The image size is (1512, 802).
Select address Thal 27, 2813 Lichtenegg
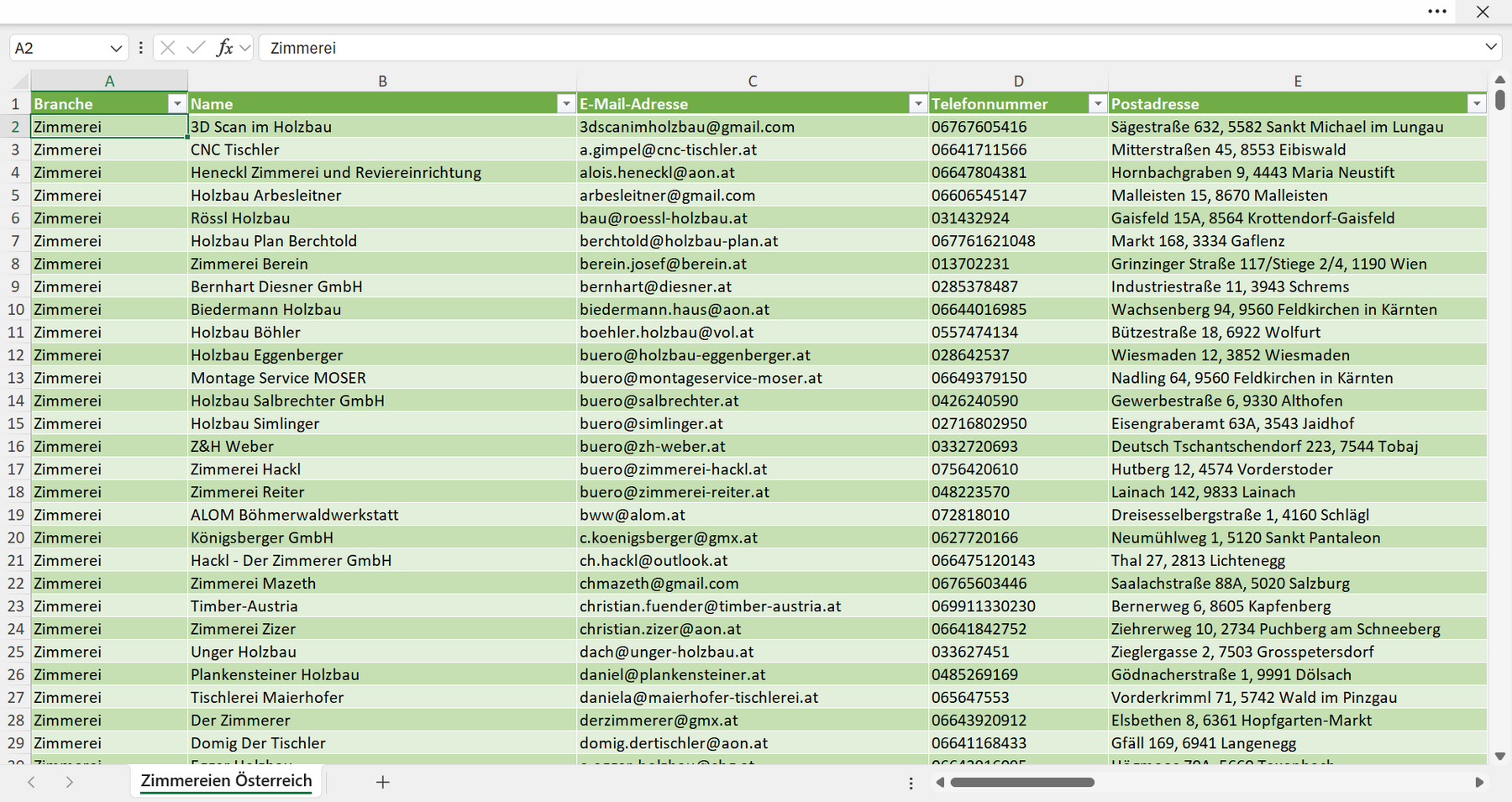(1298, 560)
